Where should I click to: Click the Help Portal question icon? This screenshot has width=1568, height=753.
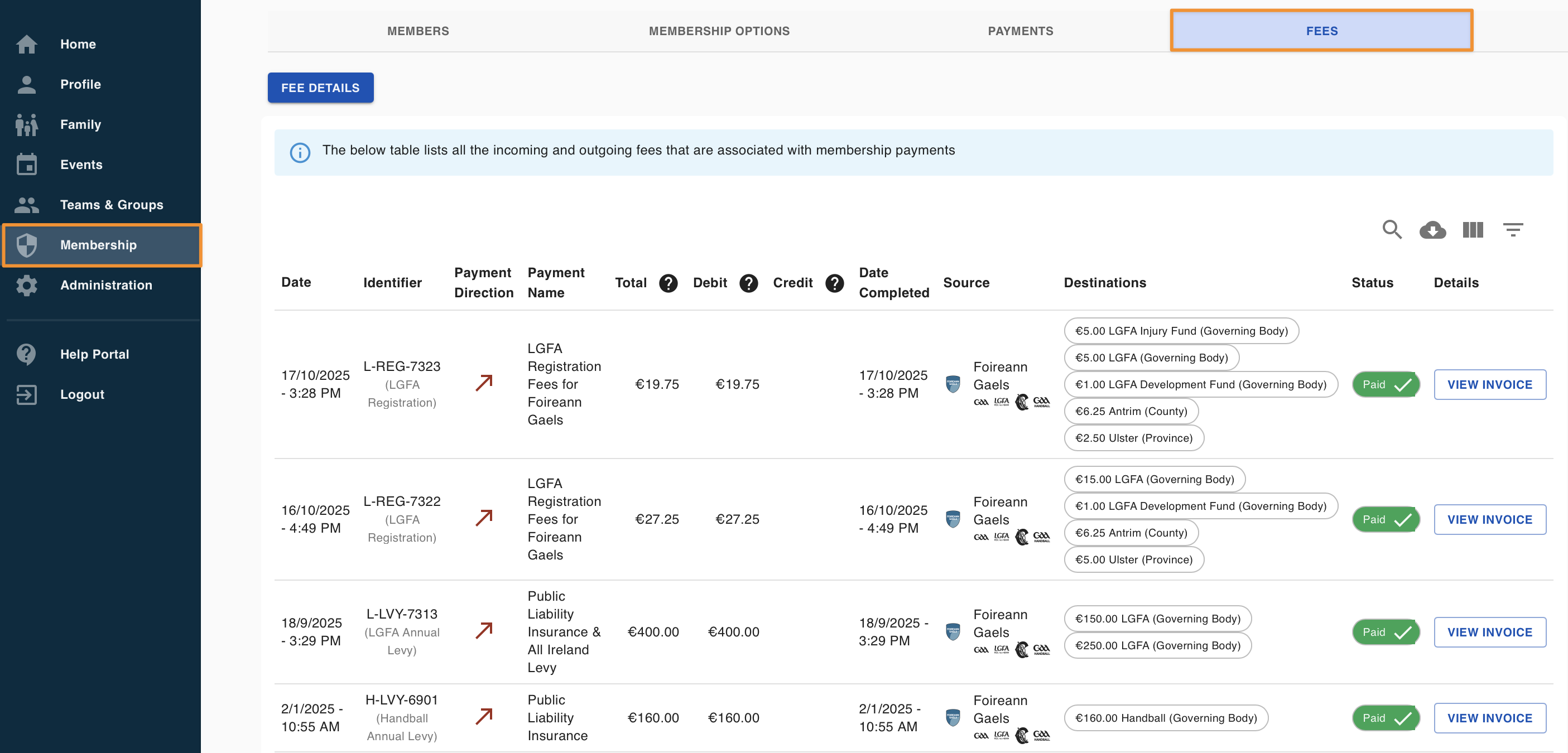(27, 354)
